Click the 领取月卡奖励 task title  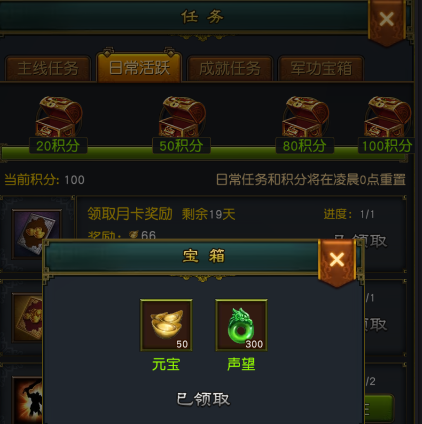(130, 214)
